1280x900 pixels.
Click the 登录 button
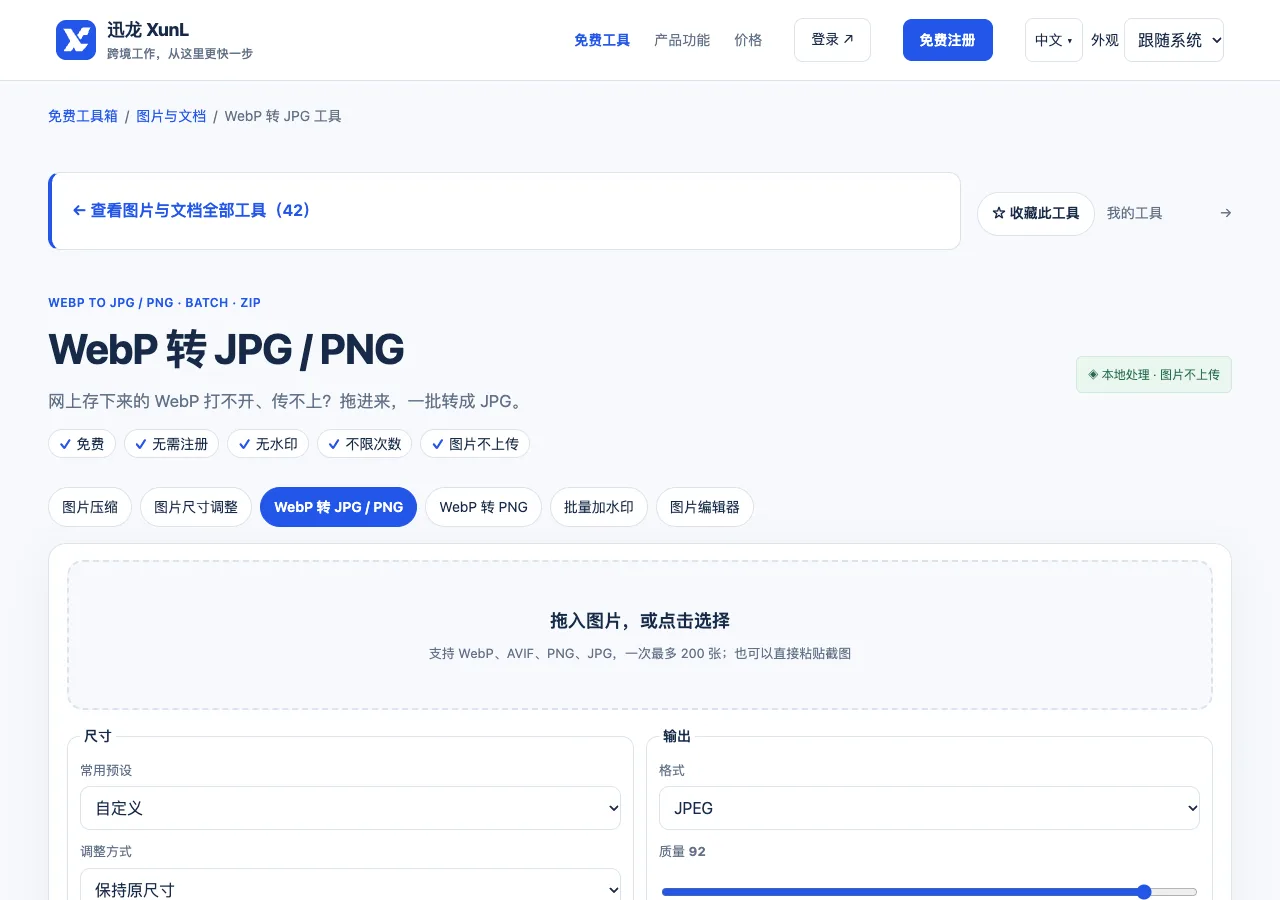832,40
